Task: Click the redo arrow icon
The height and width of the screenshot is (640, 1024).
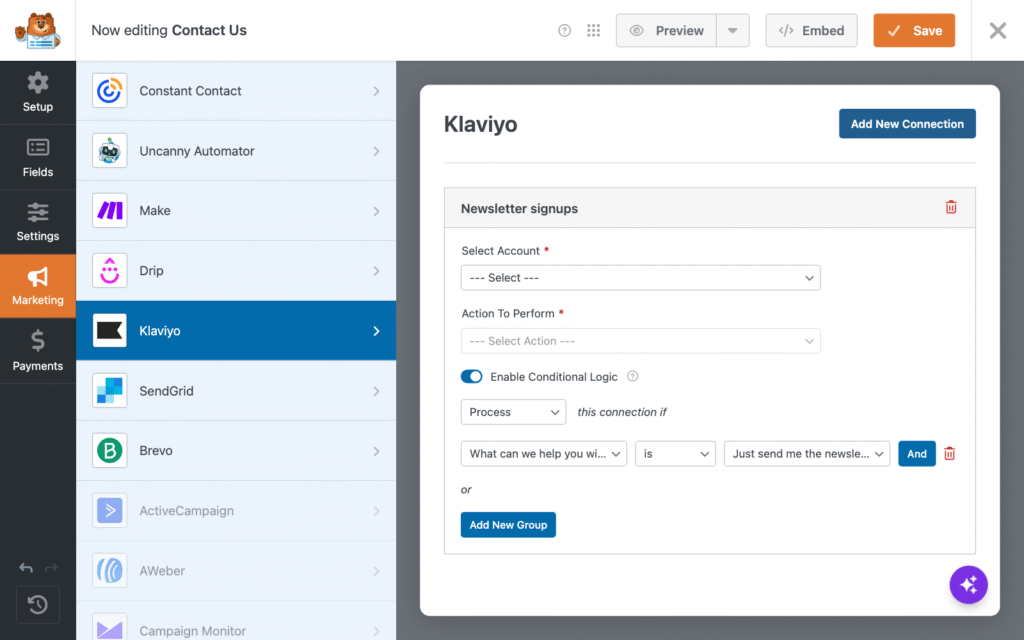Action: coord(51,568)
